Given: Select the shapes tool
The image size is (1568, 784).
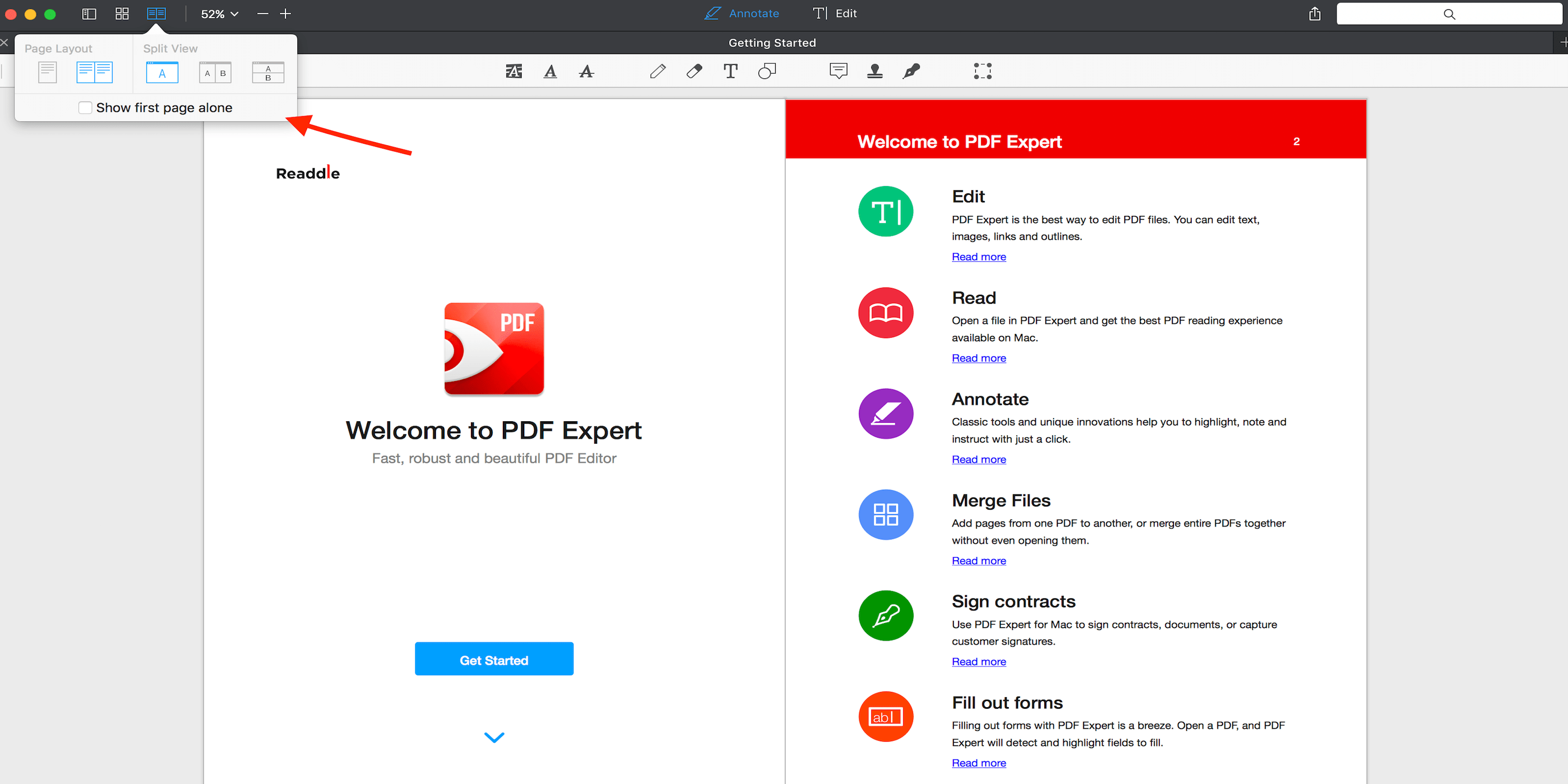Looking at the screenshot, I should 766,71.
